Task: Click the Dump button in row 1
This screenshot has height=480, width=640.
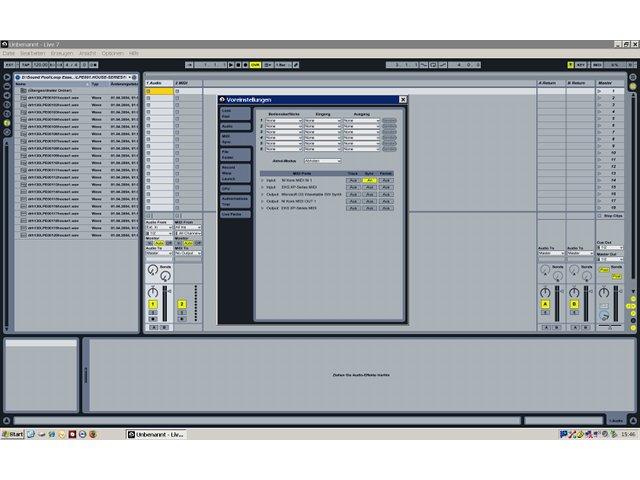Action: (389, 121)
